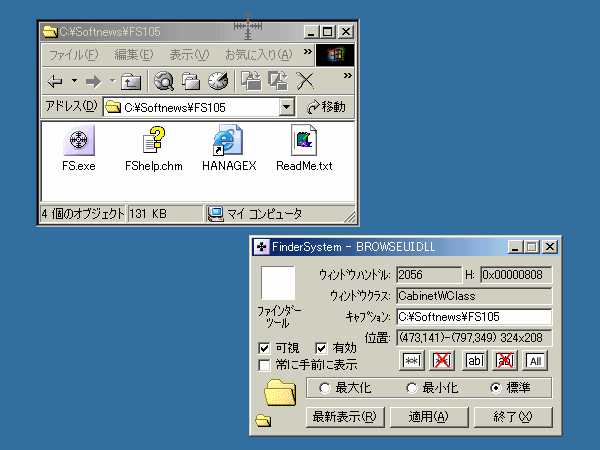Click the All button in FinderSystem
Image resolution: width=600 pixels, height=450 pixels.
[536, 360]
